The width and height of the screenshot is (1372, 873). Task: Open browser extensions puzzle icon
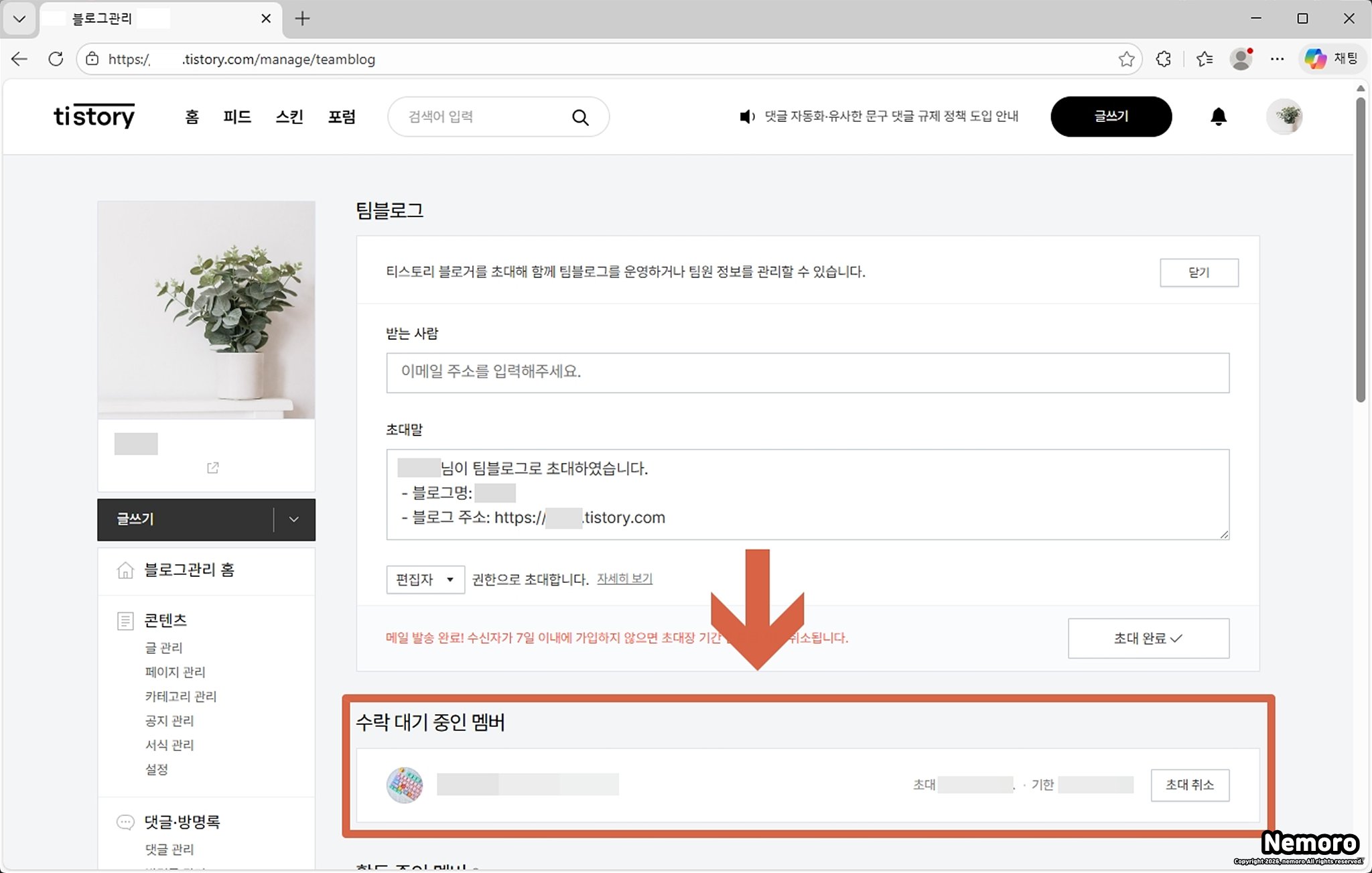click(x=1164, y=59)
